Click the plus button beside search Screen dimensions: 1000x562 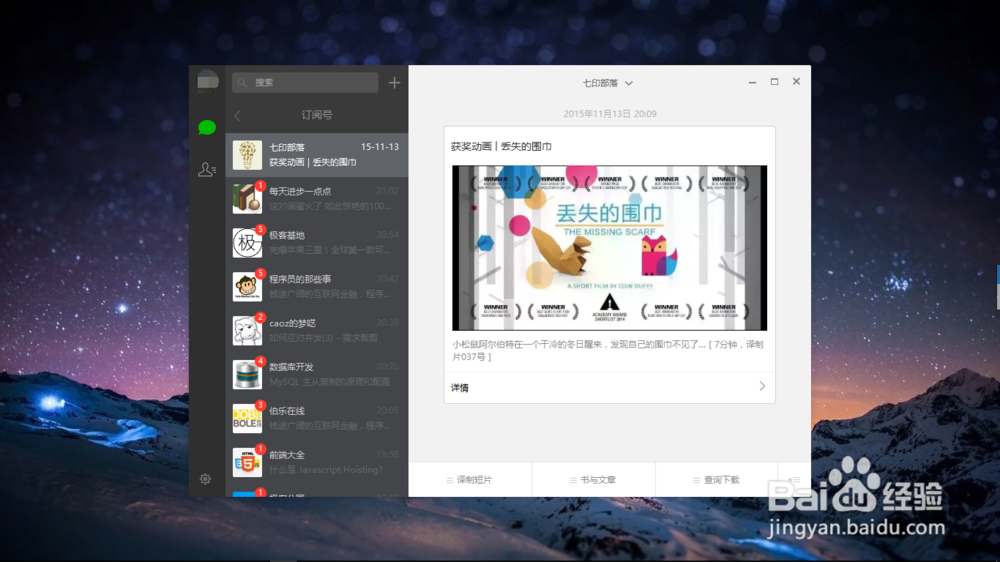(x=394, y=82)
